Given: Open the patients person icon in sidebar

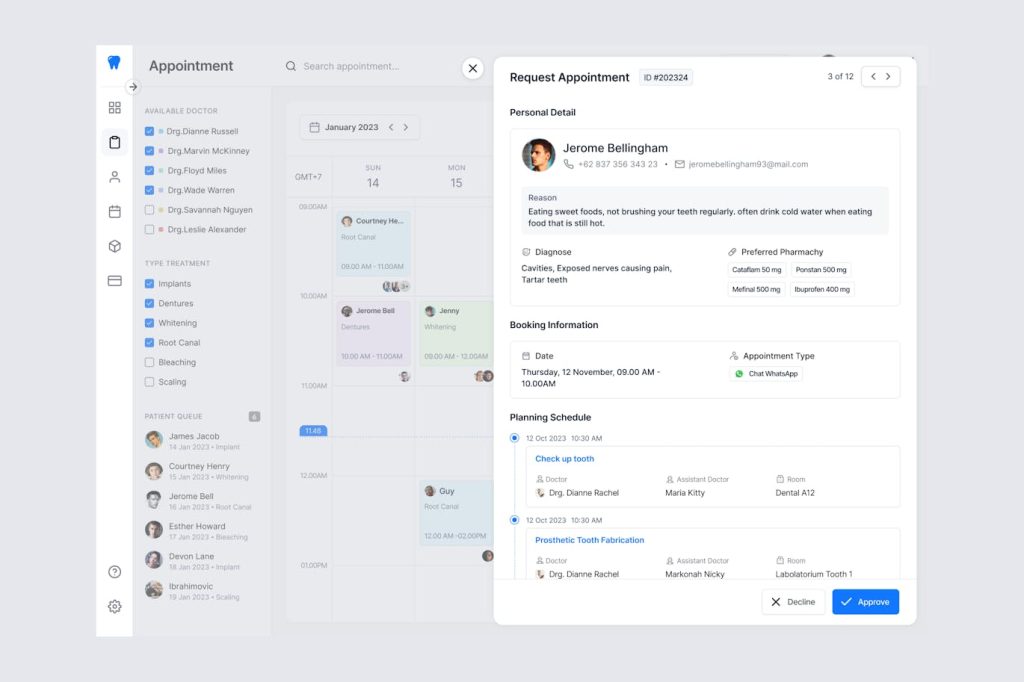Looking at the screenshot, I should coord(114,177).
